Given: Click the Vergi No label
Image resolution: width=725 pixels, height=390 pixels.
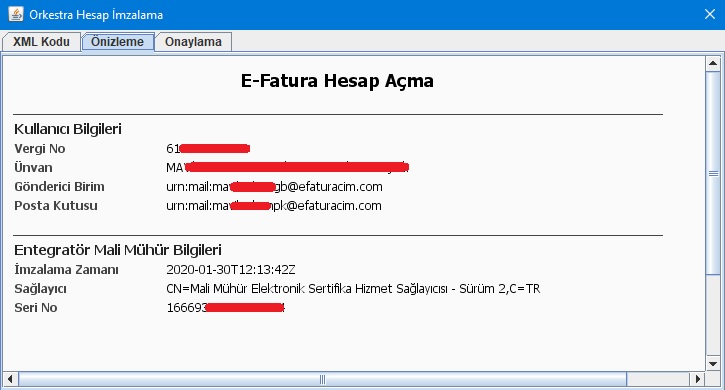Looking at the screenshot, I should pyautogui.click(x=40, y=149).
